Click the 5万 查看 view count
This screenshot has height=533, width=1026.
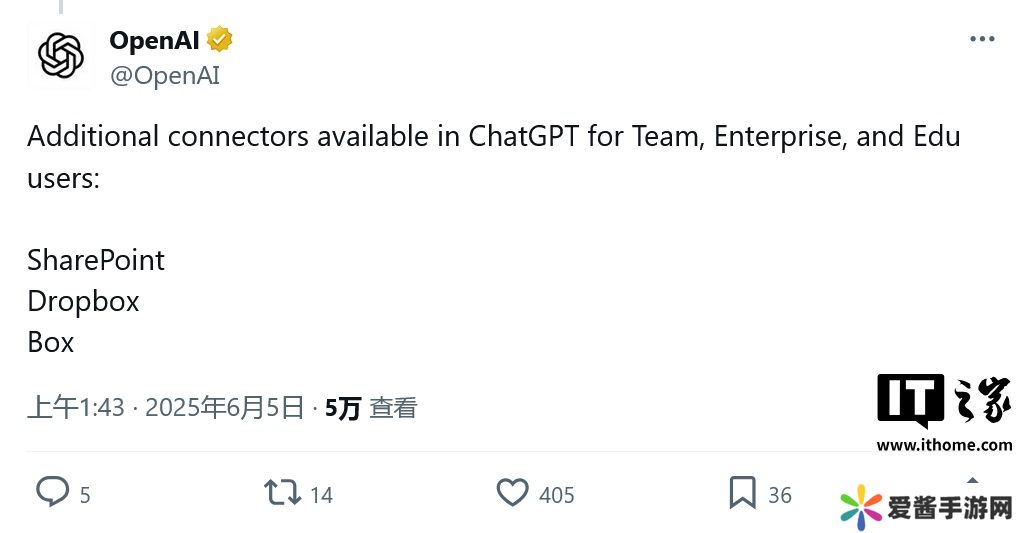tap(370, 408)
